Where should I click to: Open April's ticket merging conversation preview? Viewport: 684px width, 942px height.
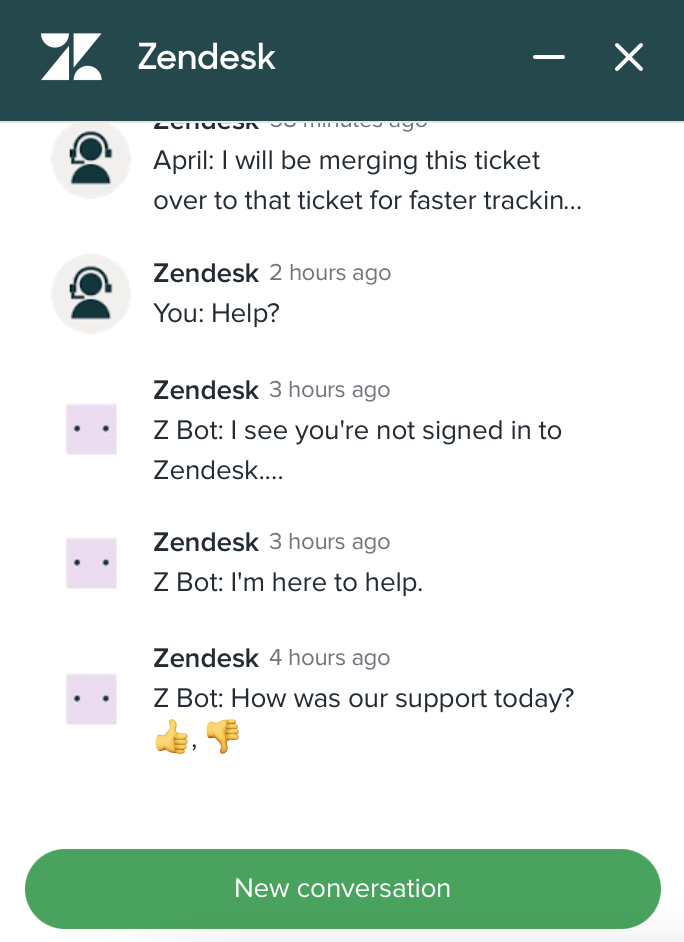coord(367,181)
